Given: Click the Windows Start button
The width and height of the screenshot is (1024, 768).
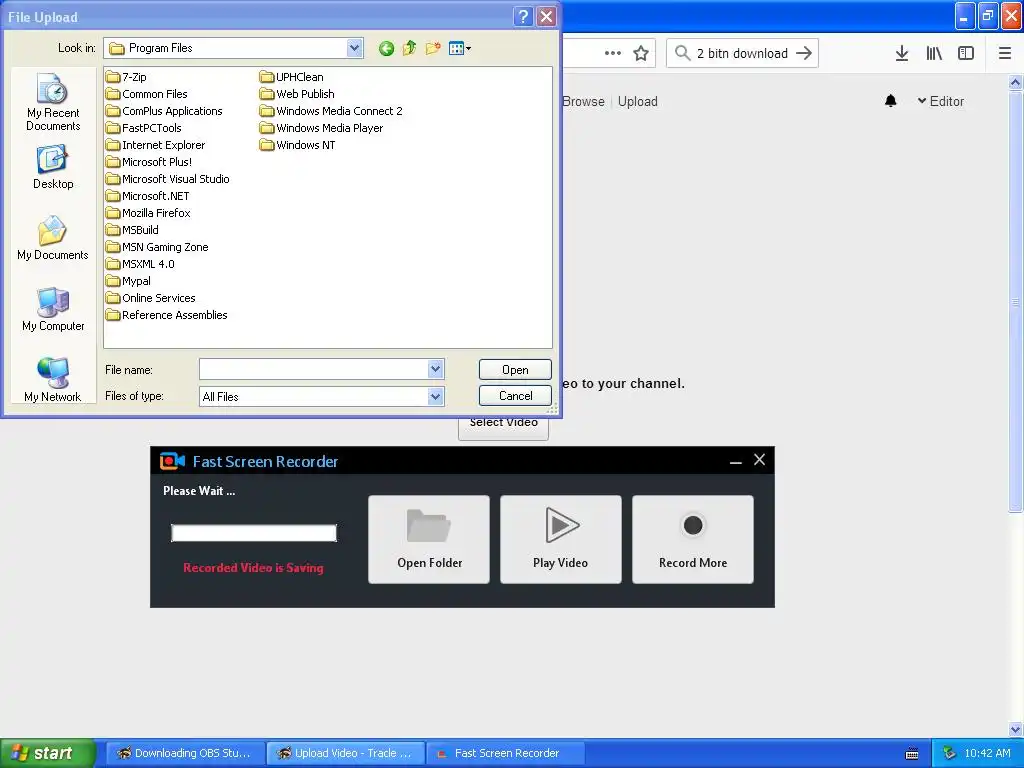Looking at the screenshot, I should coord(47,753).
